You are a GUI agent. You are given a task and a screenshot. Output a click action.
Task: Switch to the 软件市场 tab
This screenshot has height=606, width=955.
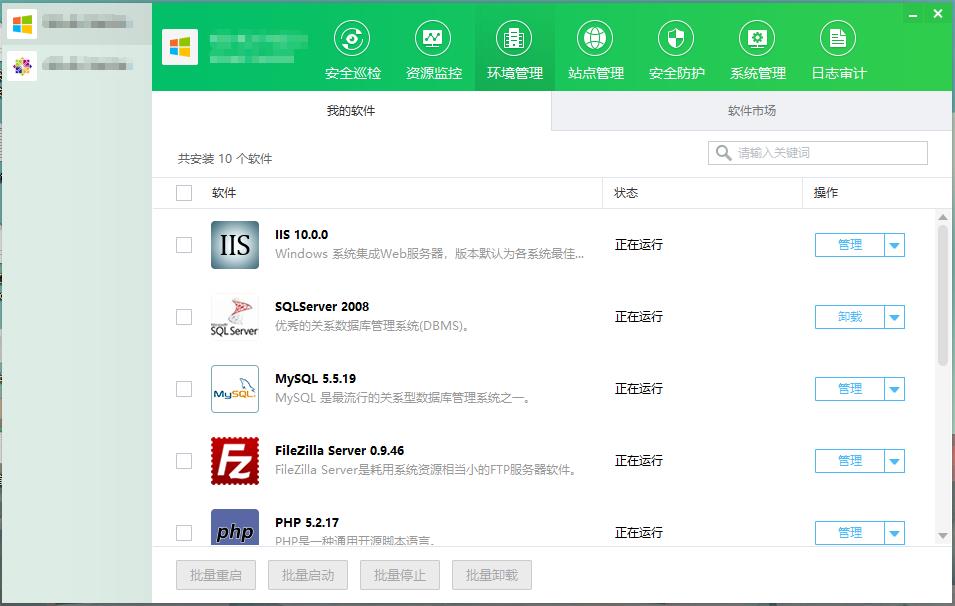[x=750, y=111]
